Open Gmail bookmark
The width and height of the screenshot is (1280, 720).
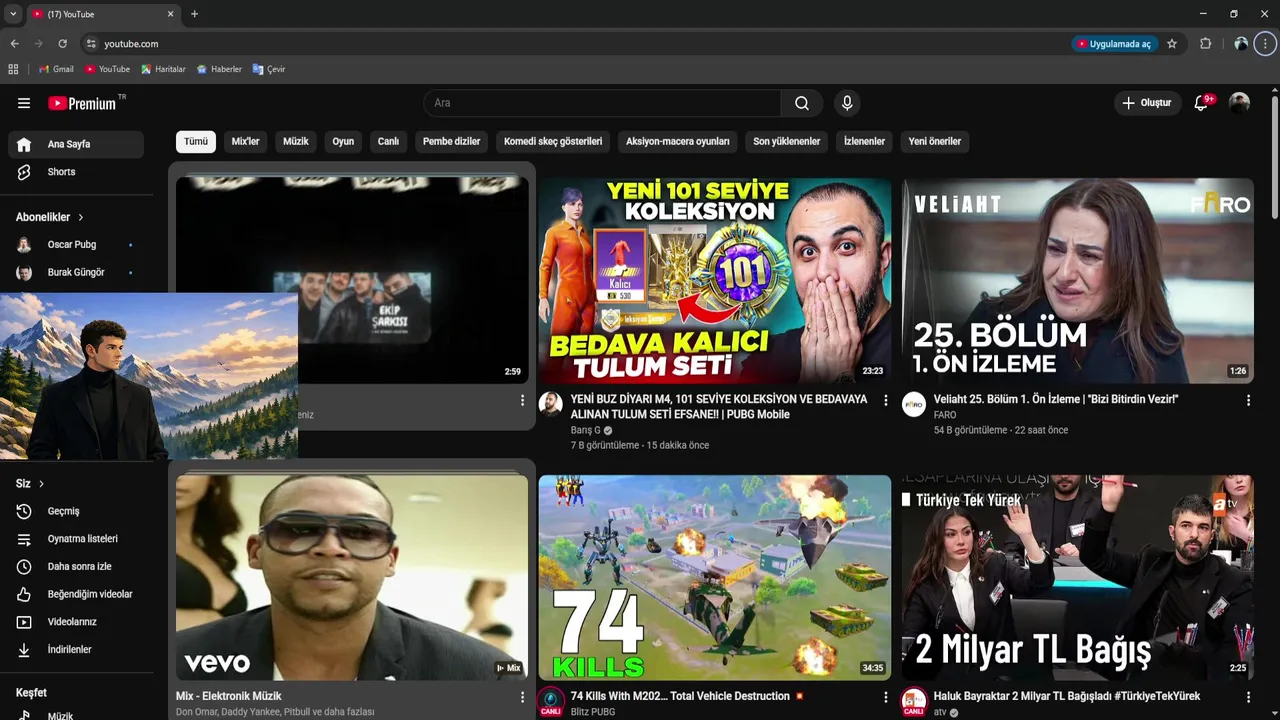click(x=56, y=69)
